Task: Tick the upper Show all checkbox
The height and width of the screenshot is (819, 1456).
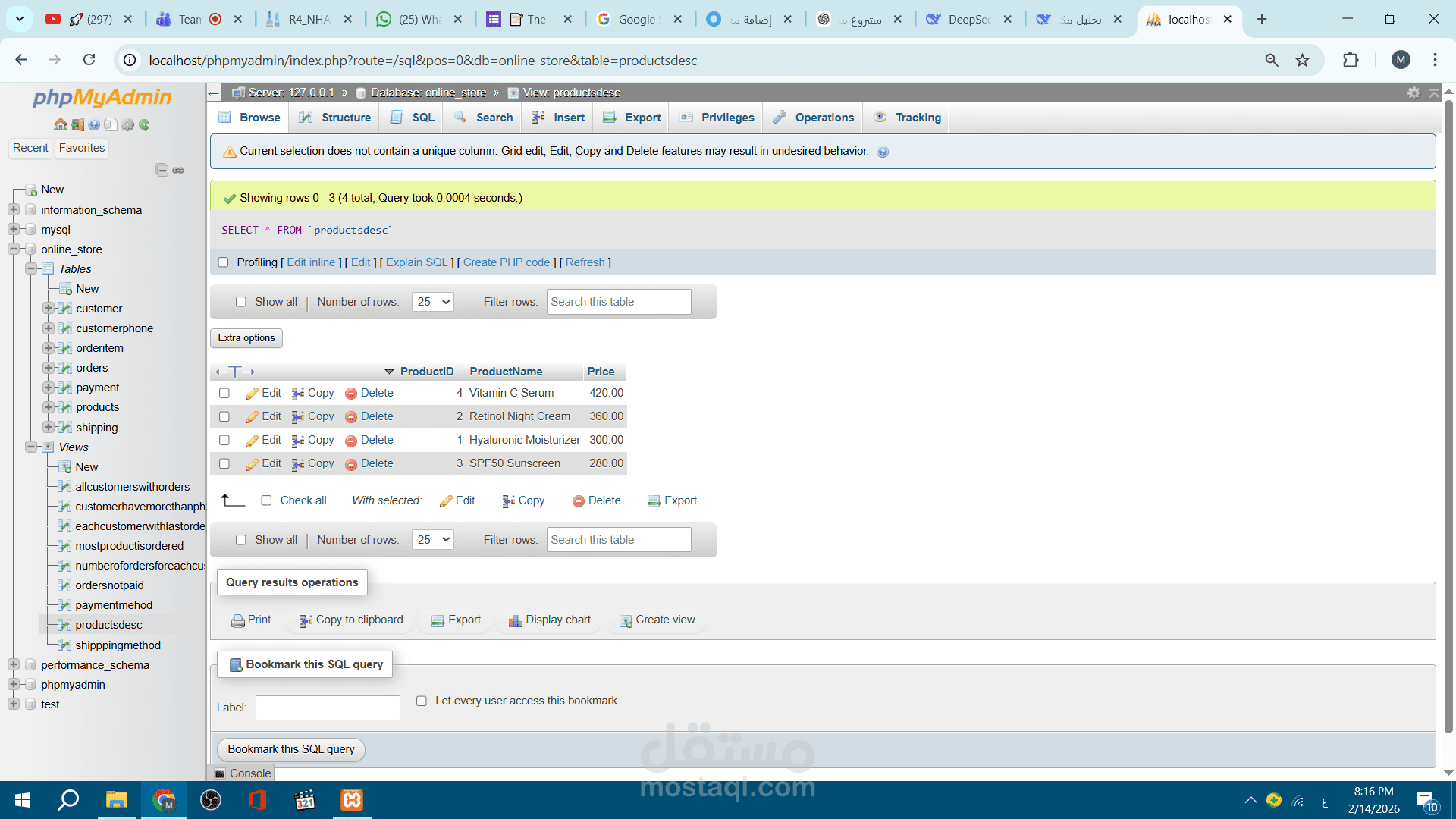Action: tap(241, 302)
